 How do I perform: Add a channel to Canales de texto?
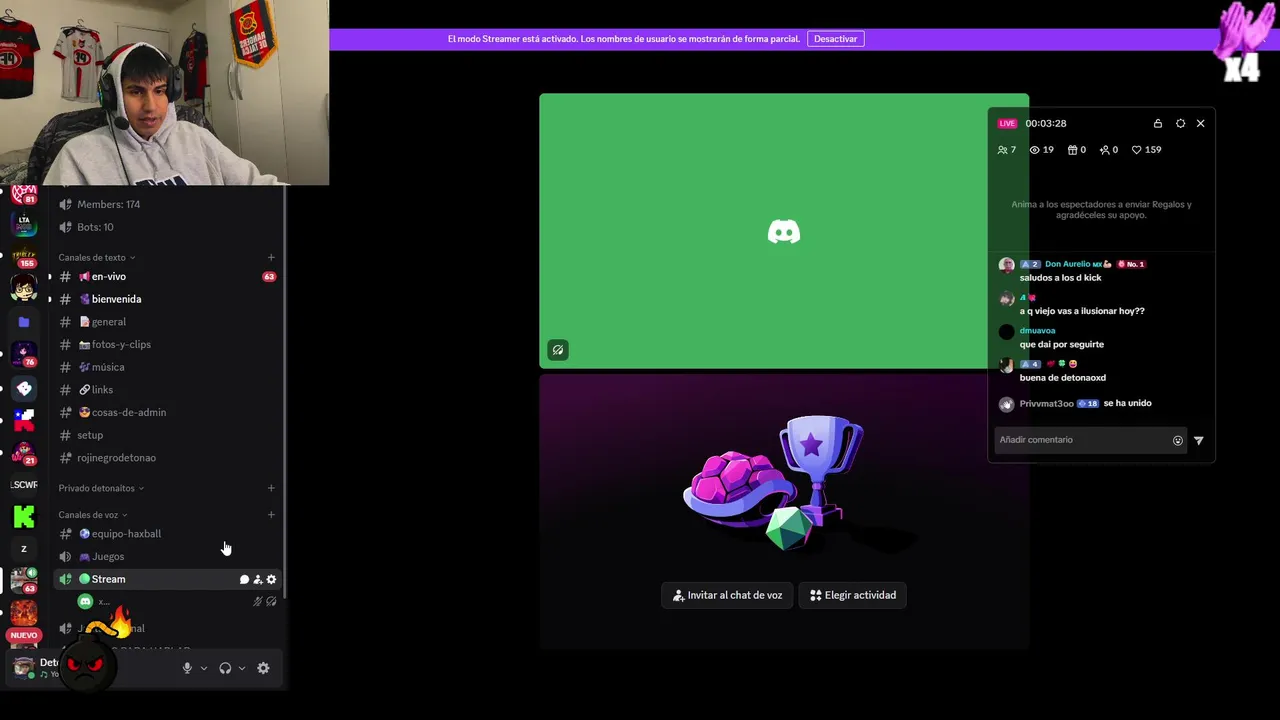tap(271, 257)
